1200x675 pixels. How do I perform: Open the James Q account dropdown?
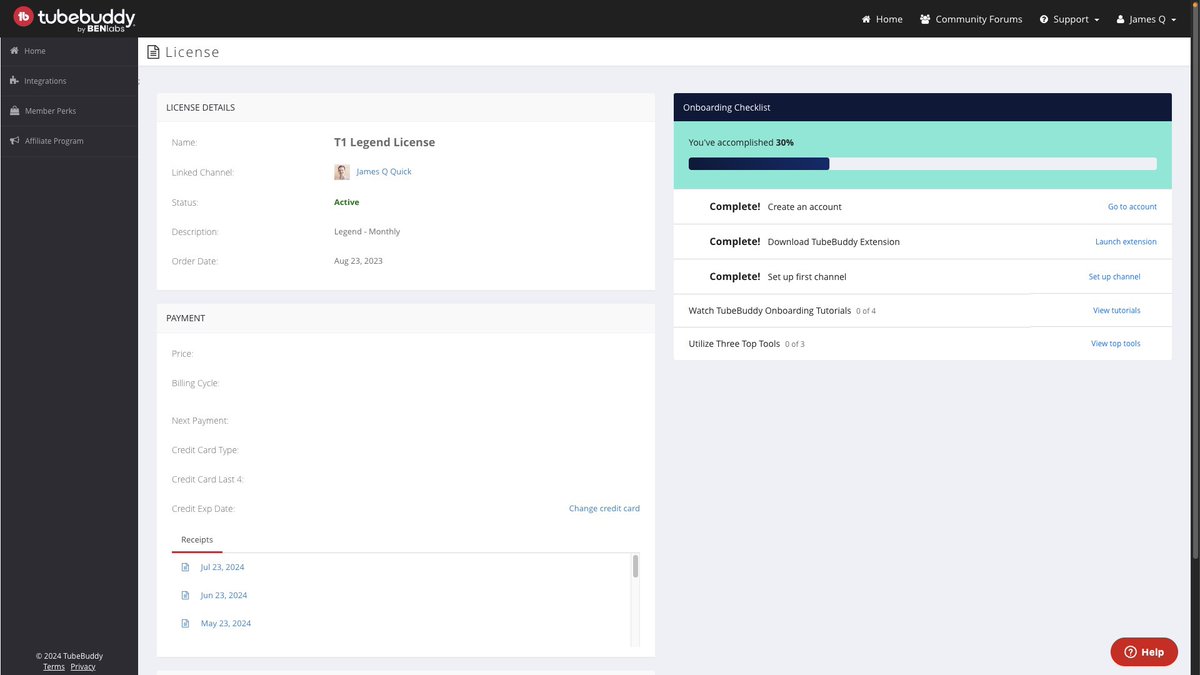point(1146,19)
